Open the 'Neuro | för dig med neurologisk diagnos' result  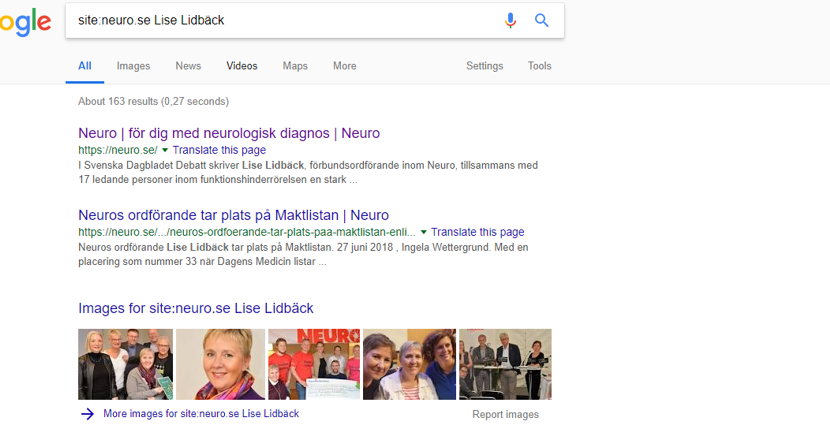click(229, 133)
